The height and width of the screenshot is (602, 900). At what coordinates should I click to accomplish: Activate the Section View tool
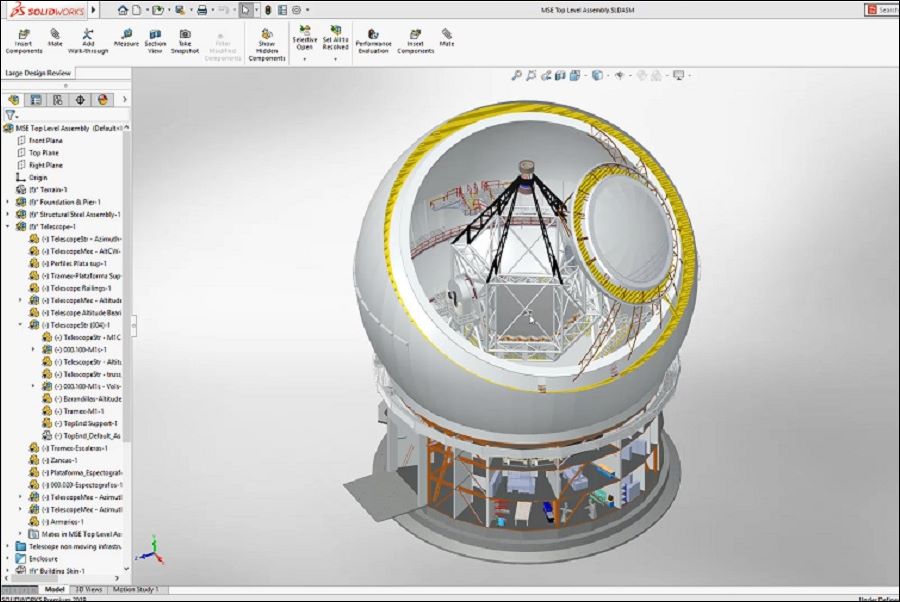tap(155, 39)
